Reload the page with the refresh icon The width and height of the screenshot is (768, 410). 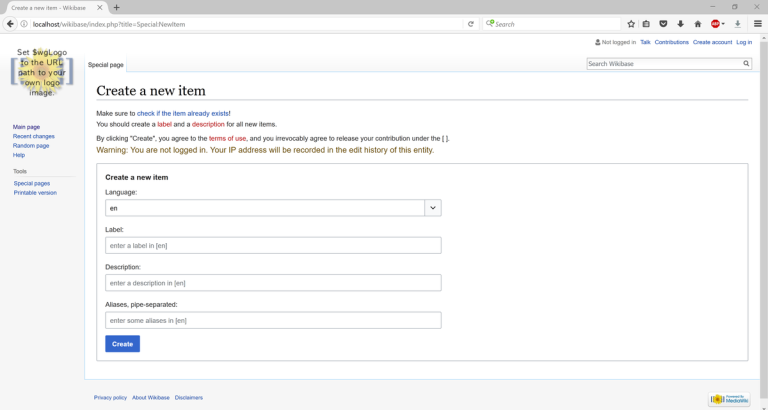[x=471, y=24]
